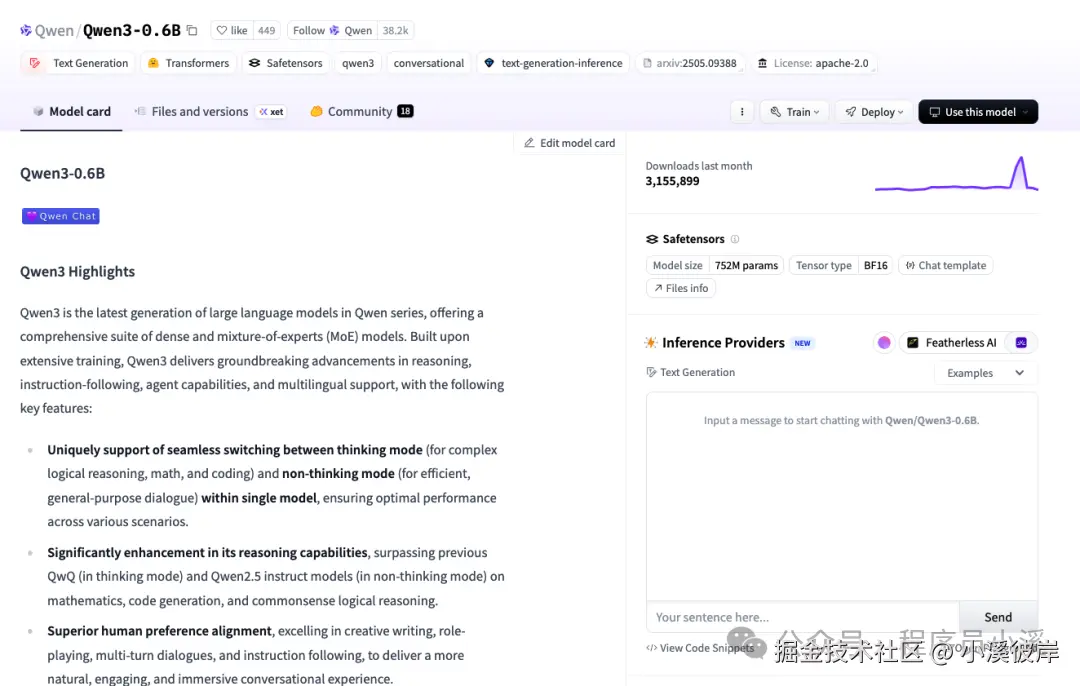
Task: Select the Featherless AI provider
Action: point(952,342)
